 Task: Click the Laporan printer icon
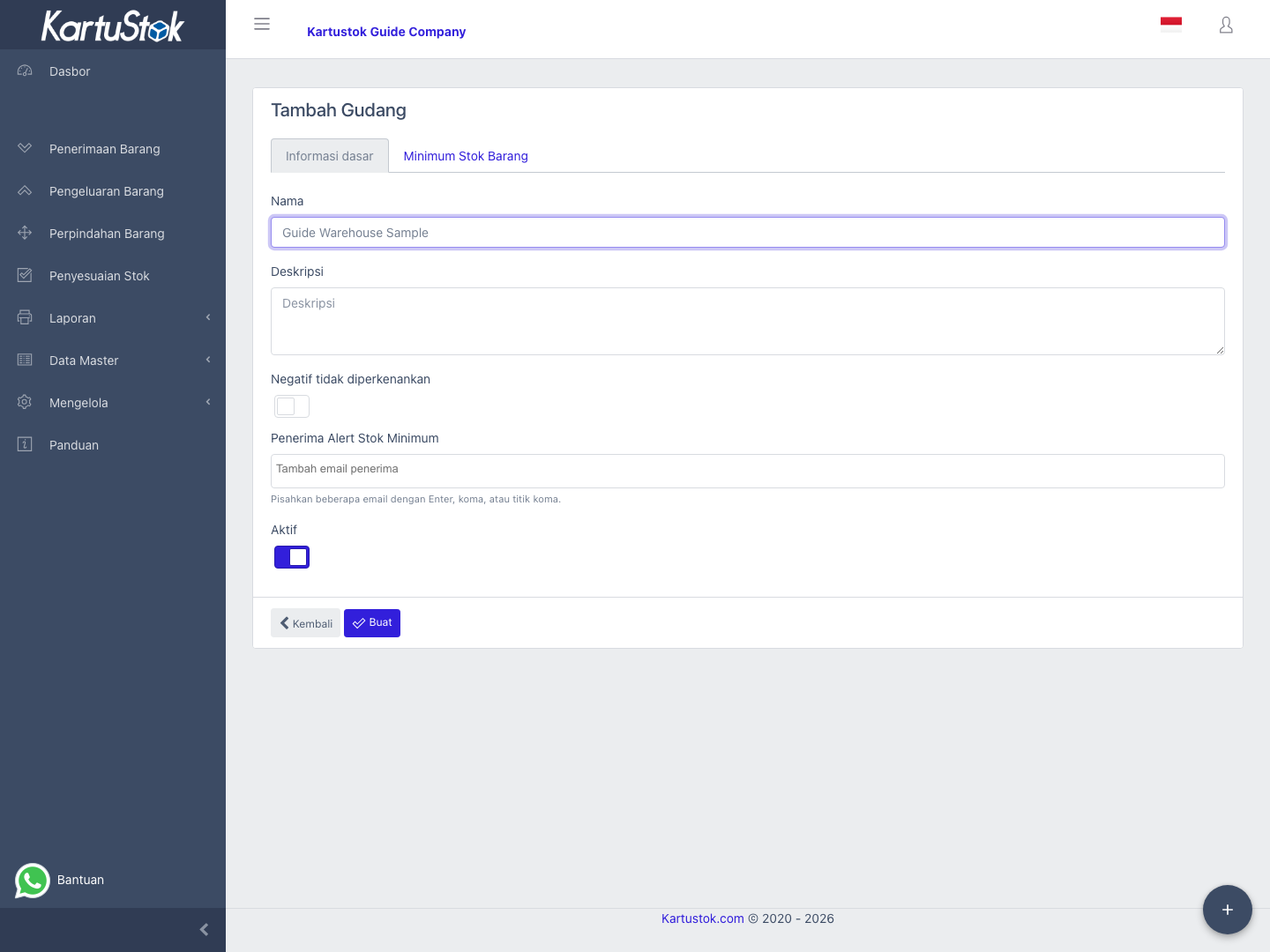click(x=25, y=317)
